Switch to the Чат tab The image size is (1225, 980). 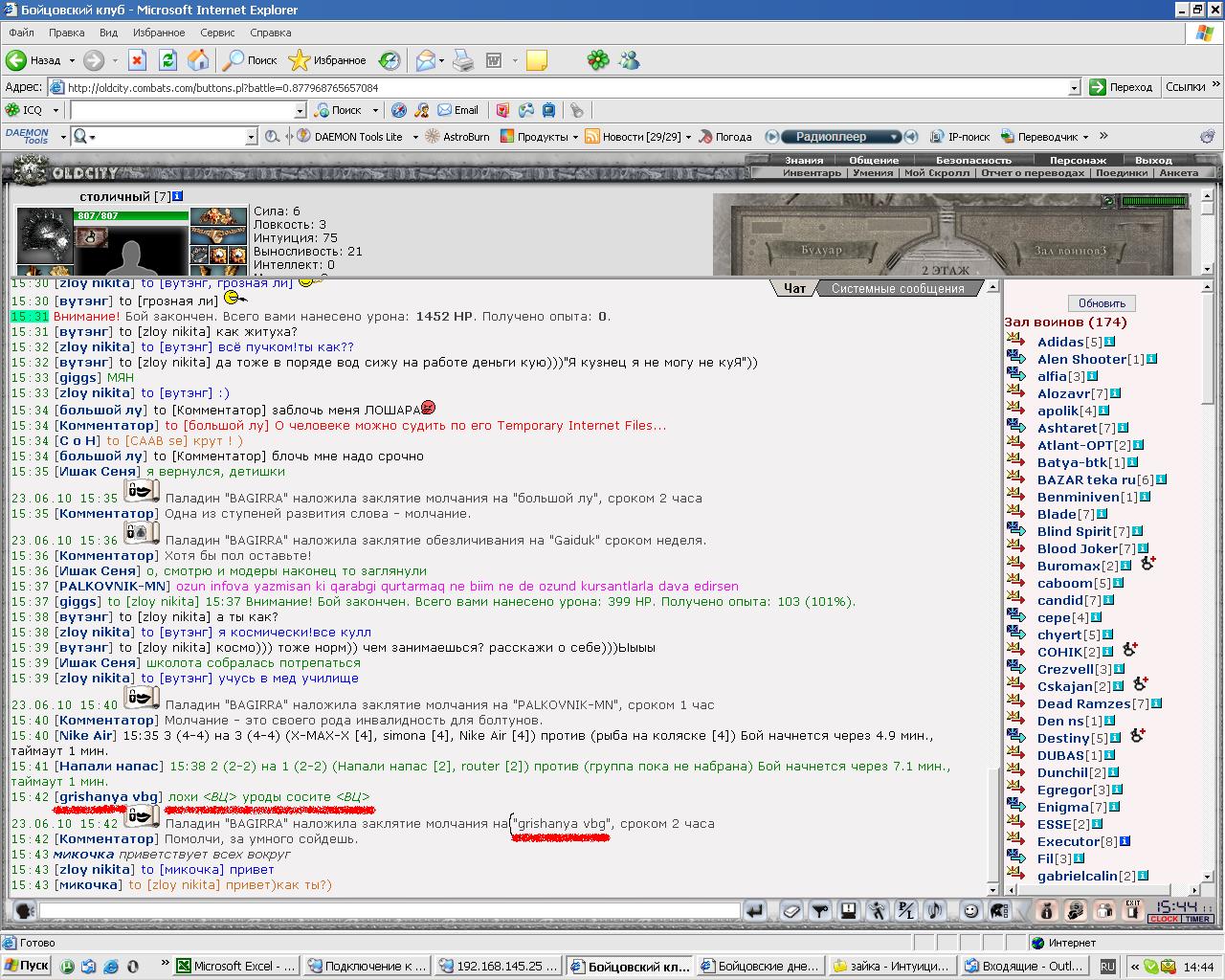[x=794, y=288]
